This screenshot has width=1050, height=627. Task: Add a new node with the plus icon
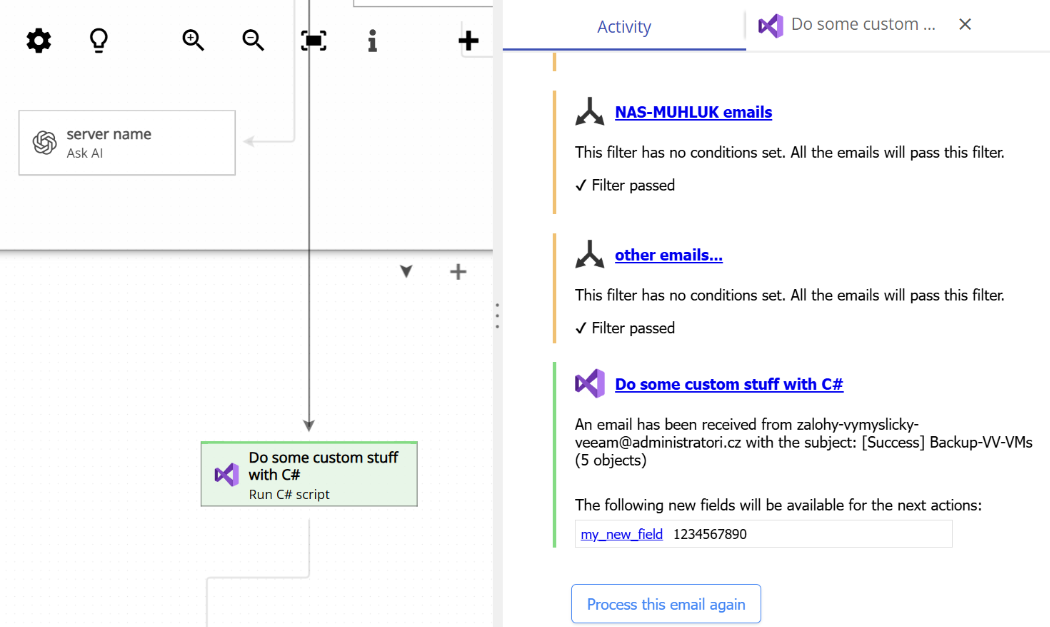click(x=468, y=40)
